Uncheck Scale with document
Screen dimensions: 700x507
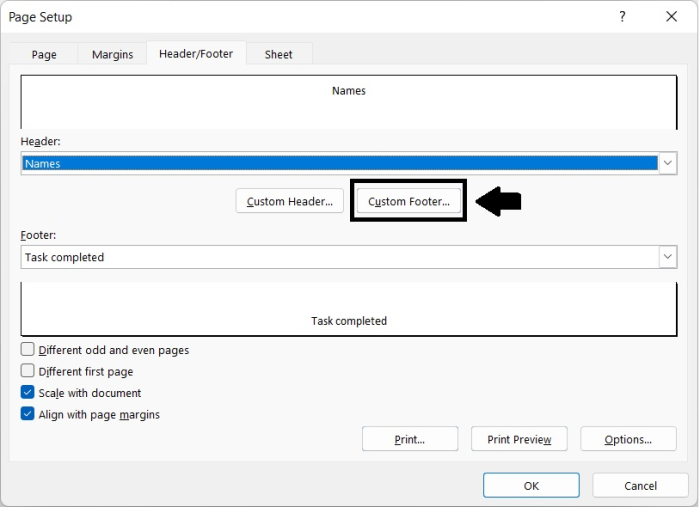(x=28, y=393)
